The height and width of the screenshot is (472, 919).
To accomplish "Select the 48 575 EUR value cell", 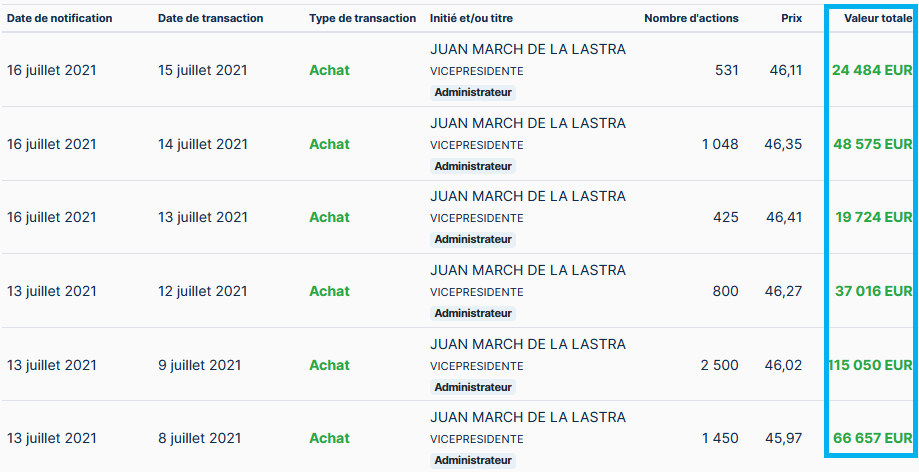I will click(x=872, y=144).
